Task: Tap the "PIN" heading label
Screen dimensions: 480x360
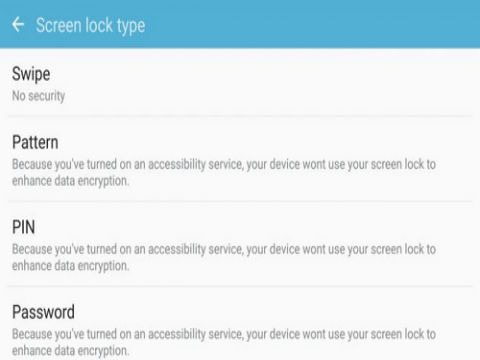Action: coord(23,227)
